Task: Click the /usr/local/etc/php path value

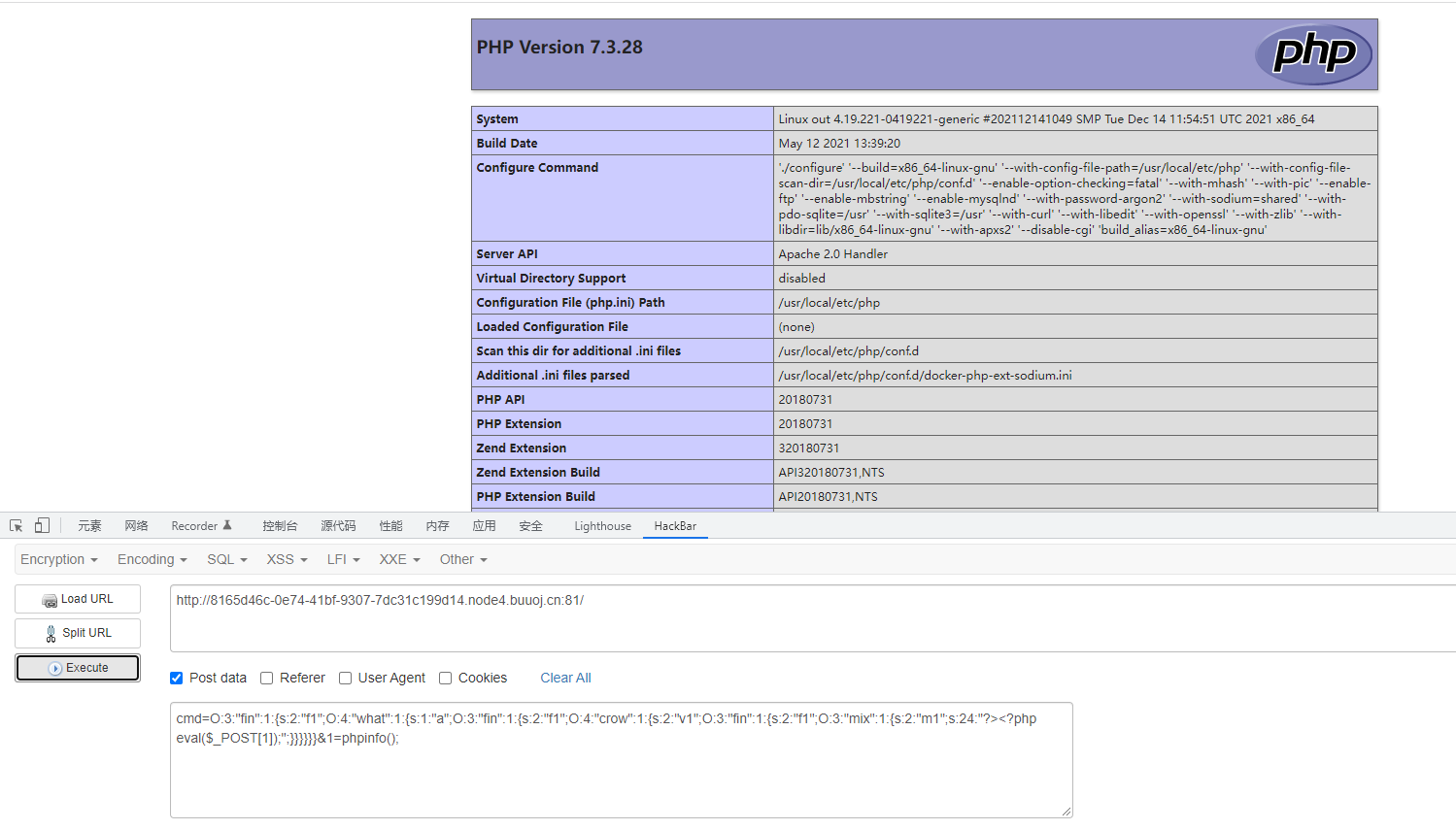Action: pyautogui.click(x=829, y=302)
